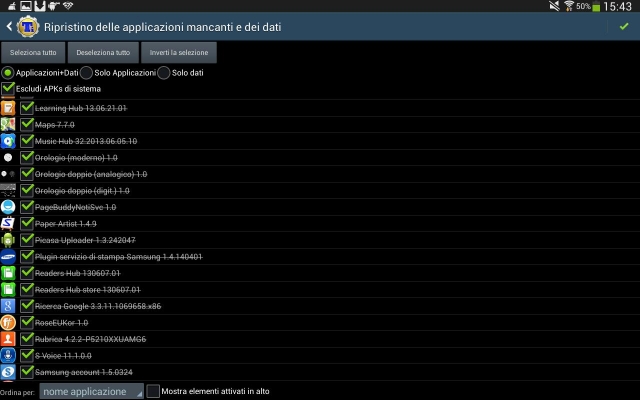Screen dimensions: 640x400
Task: Tap the back arrow in title bar
Action: coord(9,27)
